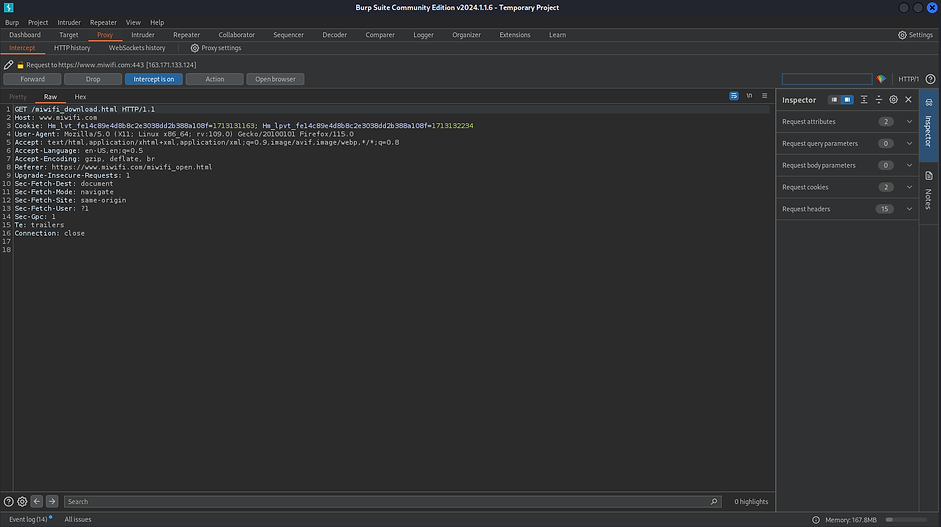Forward the intercepted request
The height and width of the screenshot is (527, 941).
click(x=32, y=79)
